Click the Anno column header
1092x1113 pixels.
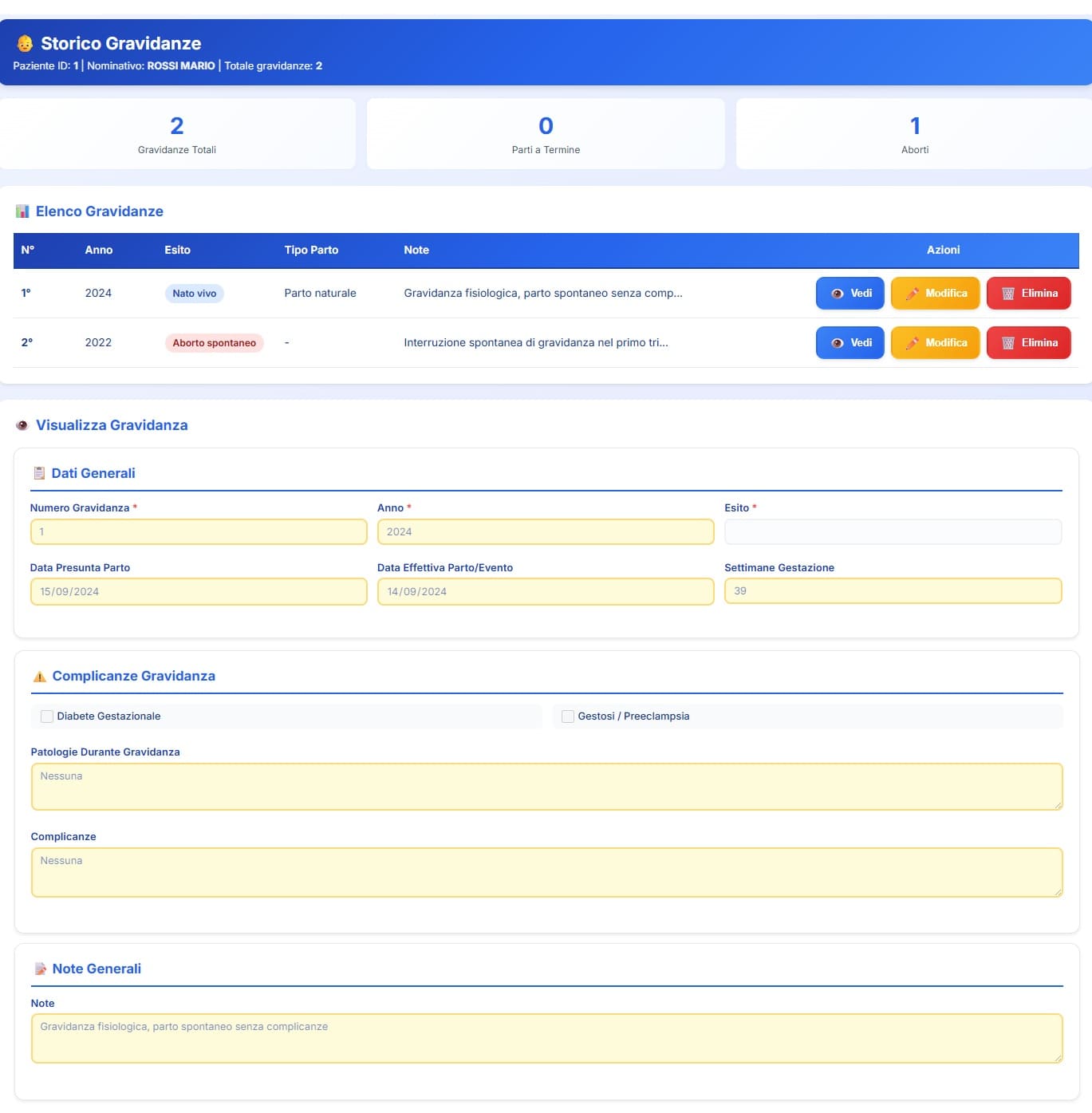pos(99,251)
